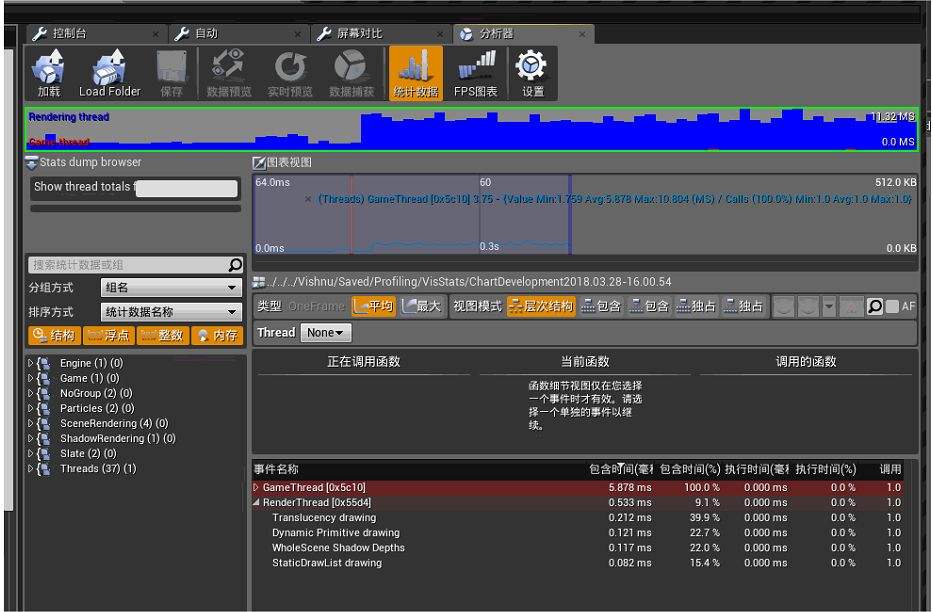Toggle the 最大 maximum type button
This screenshot has height=612, width=933.
point(422,306)
